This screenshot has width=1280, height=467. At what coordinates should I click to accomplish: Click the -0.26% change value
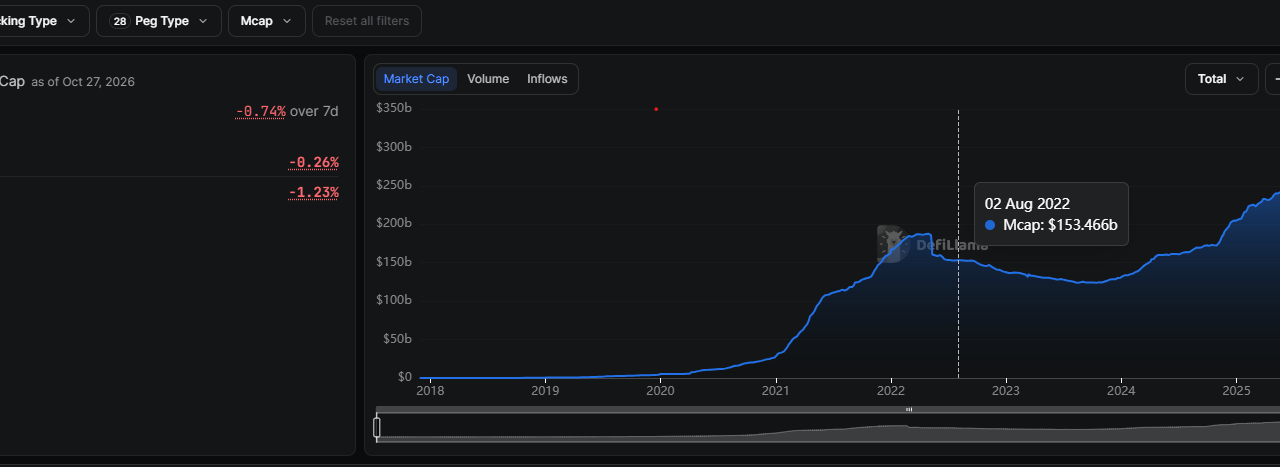click(314, 162)
